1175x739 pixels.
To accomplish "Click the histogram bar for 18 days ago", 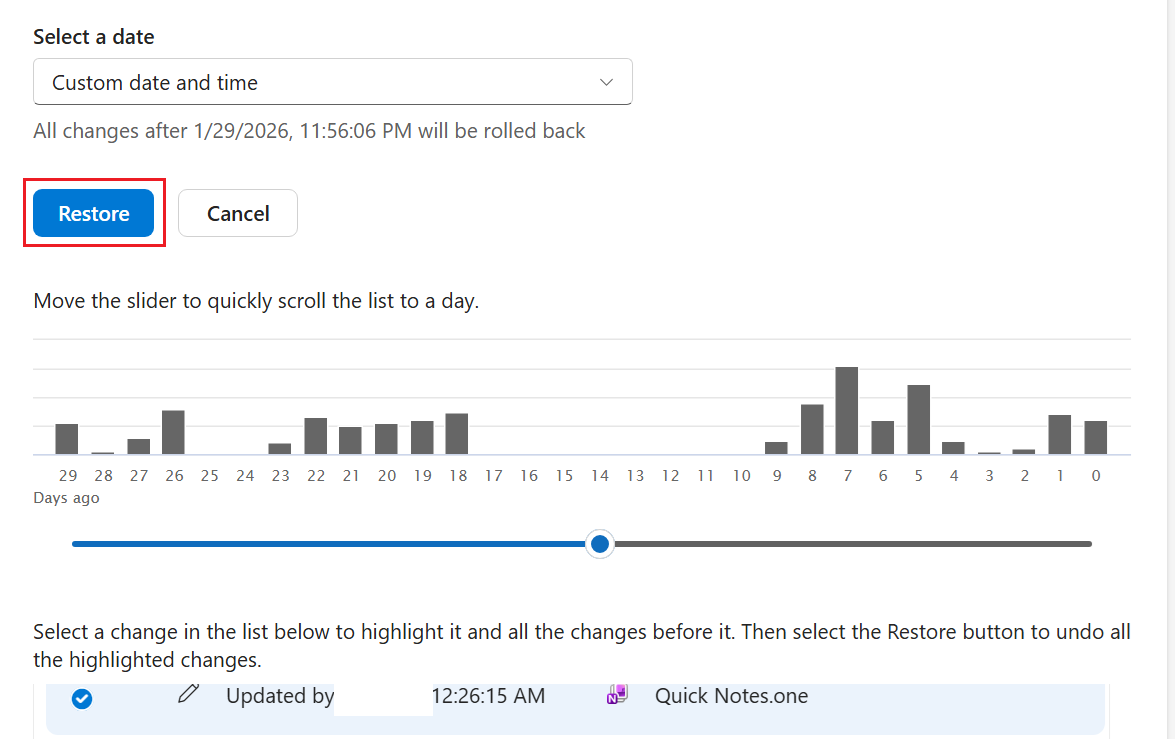I will pos(456,434).
